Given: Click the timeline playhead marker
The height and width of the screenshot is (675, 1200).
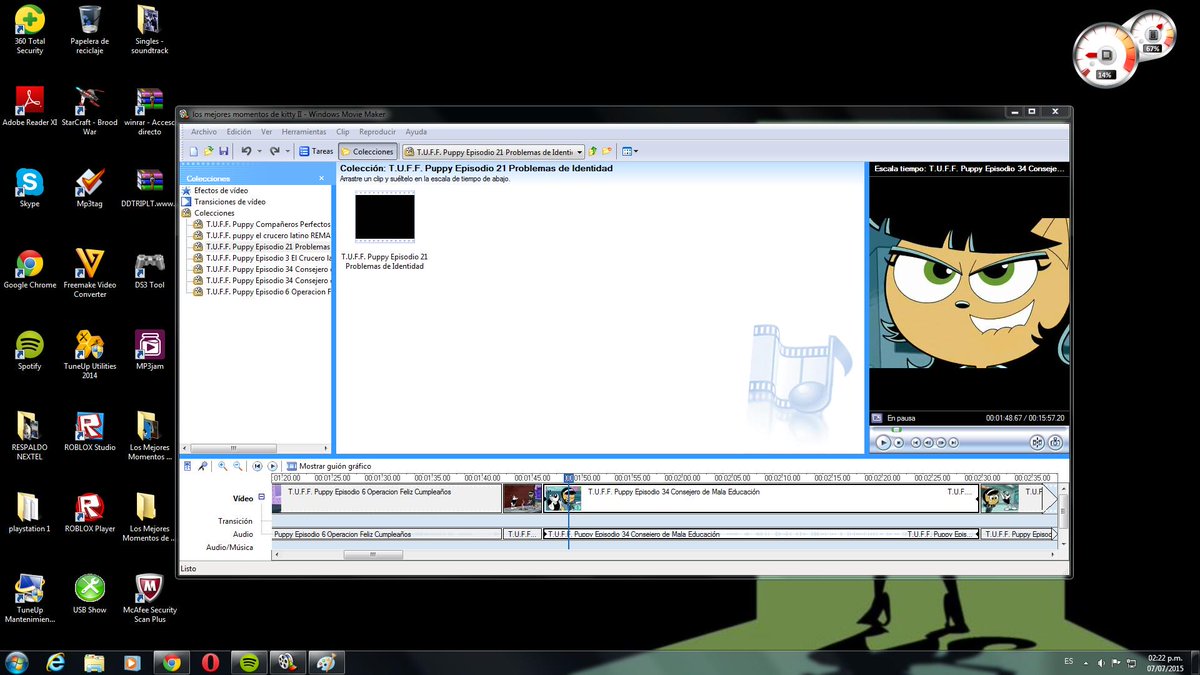Looking at the screenshot, I should click(x=569, y=478).
